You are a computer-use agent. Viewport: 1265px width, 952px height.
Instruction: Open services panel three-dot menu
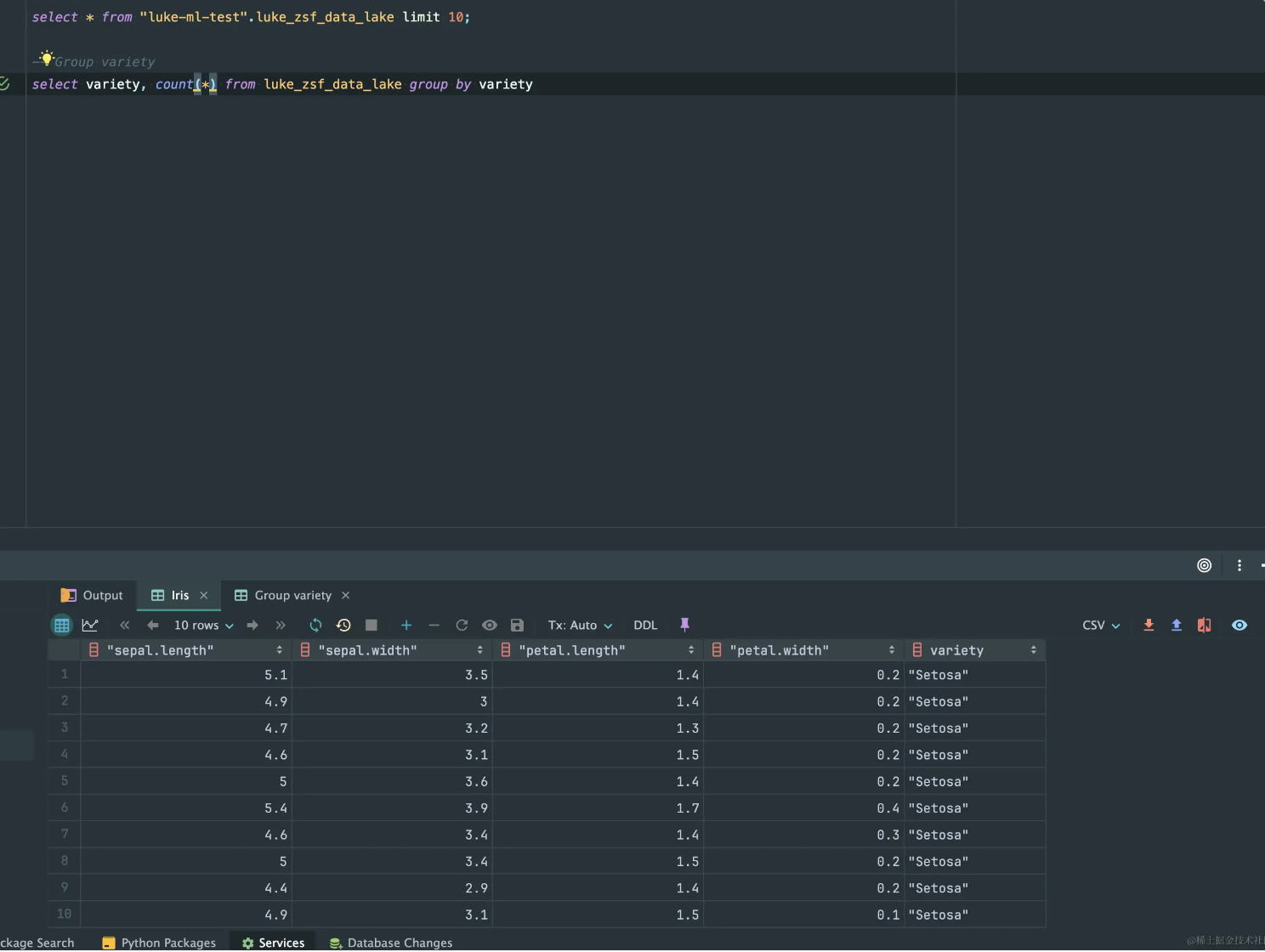pyautogui.click(x=1239, y=566)
